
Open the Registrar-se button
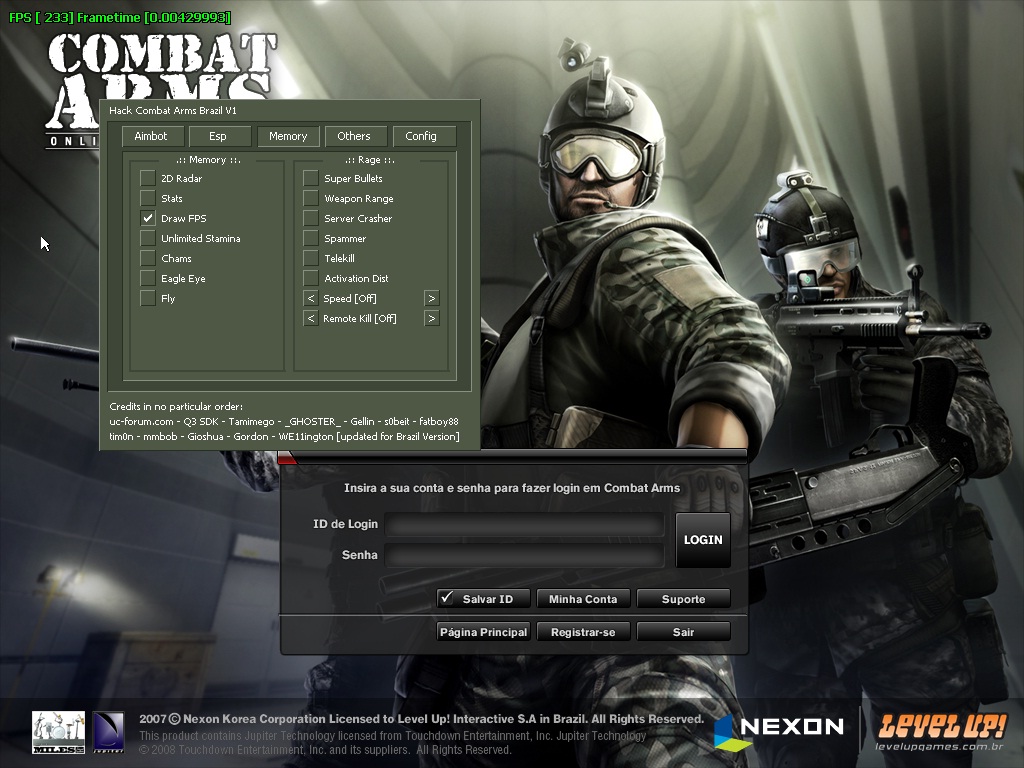583,632
